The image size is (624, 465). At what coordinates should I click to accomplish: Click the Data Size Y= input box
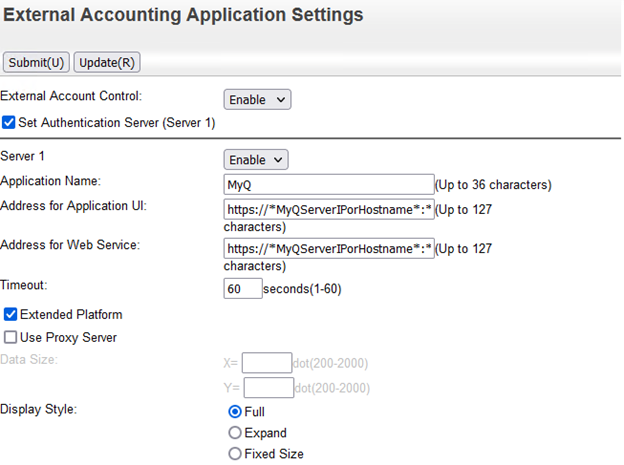point(268,387)
